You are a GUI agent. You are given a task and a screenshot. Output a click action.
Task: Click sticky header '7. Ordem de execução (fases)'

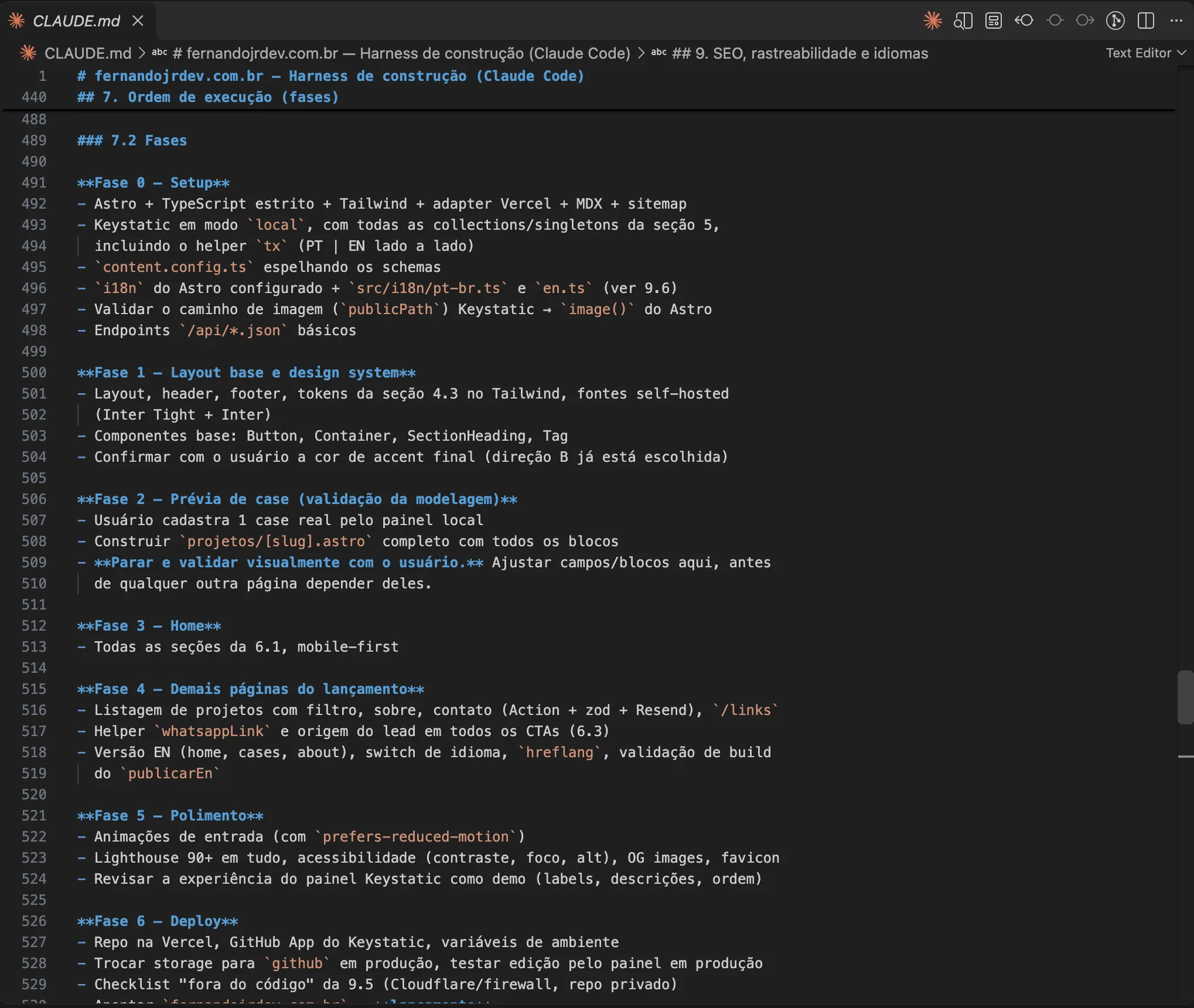(208, 97)
